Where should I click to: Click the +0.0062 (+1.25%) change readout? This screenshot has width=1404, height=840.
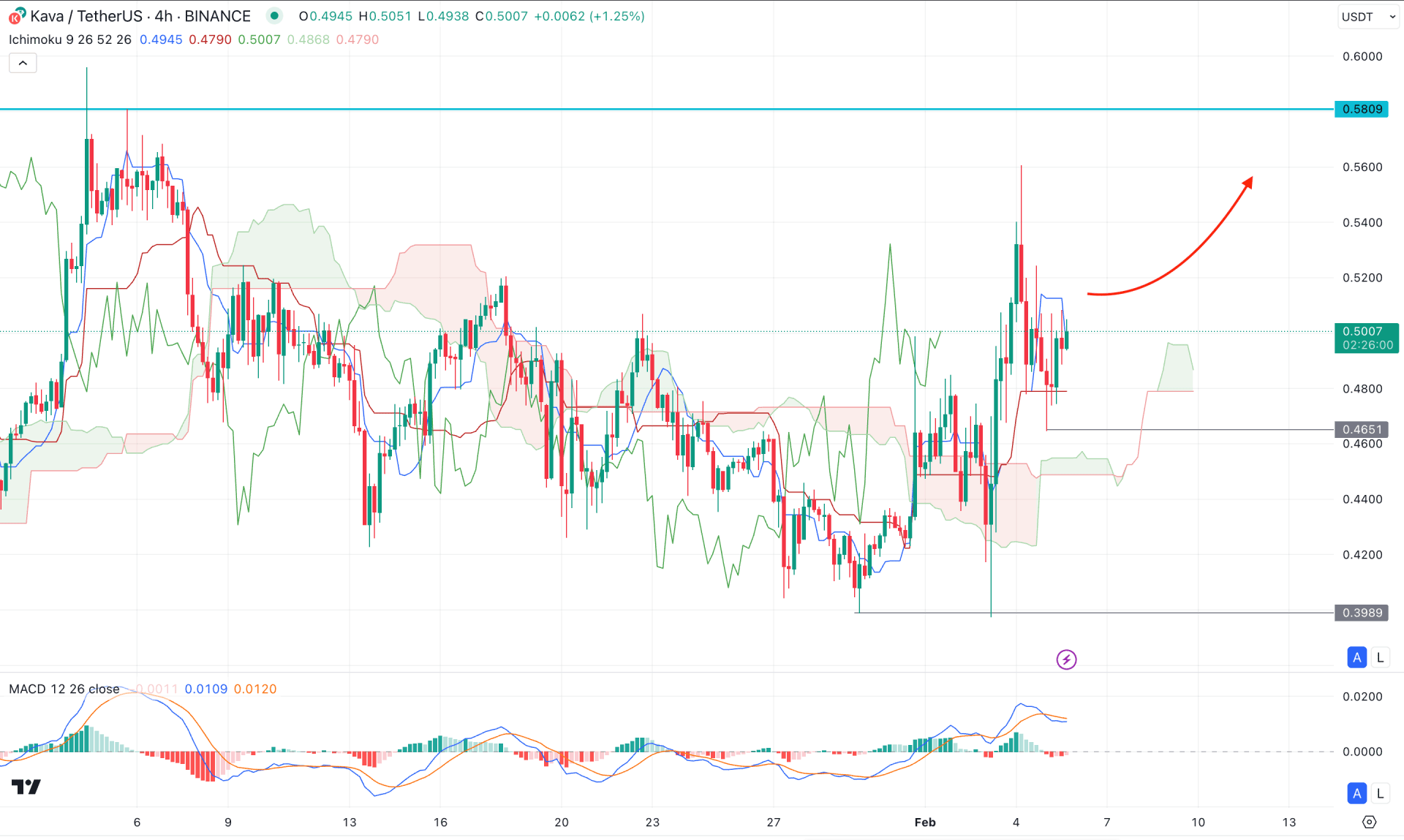589,16
